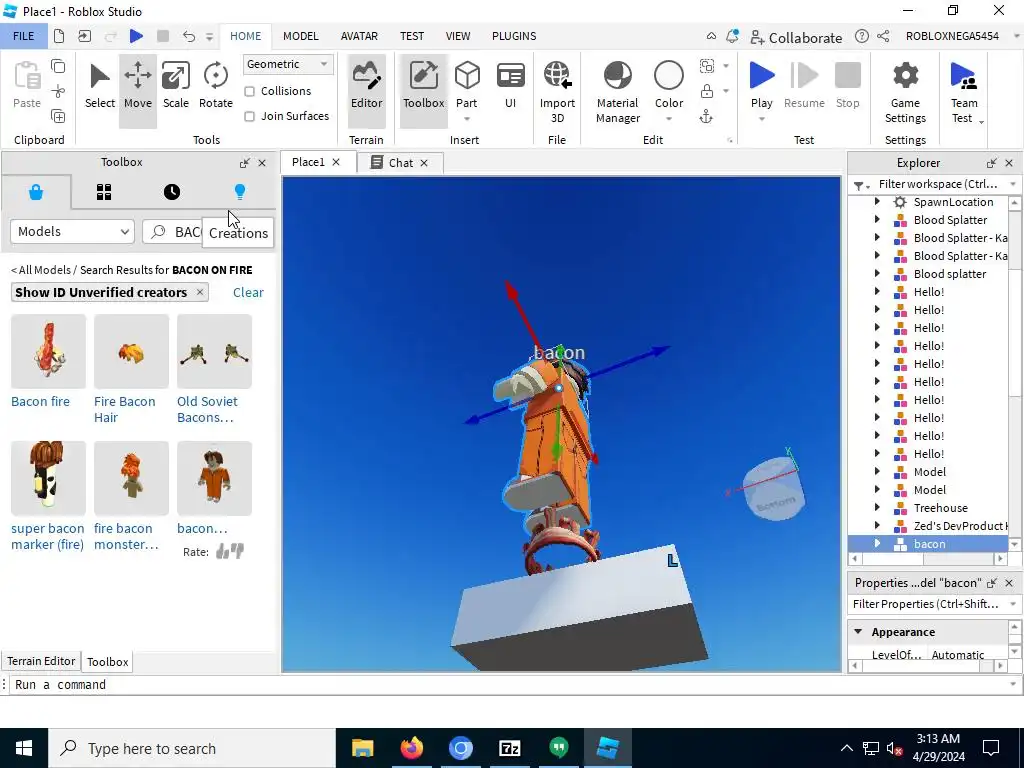Open the FILE menu
The image size is (1024, 768).
click(x=24, y=36)
